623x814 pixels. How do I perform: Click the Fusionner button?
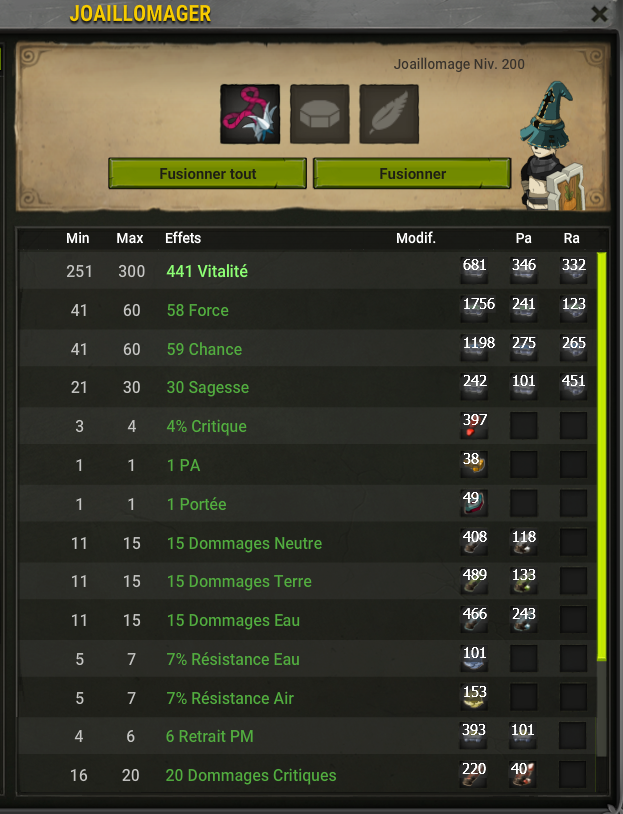tap(412, 173)
